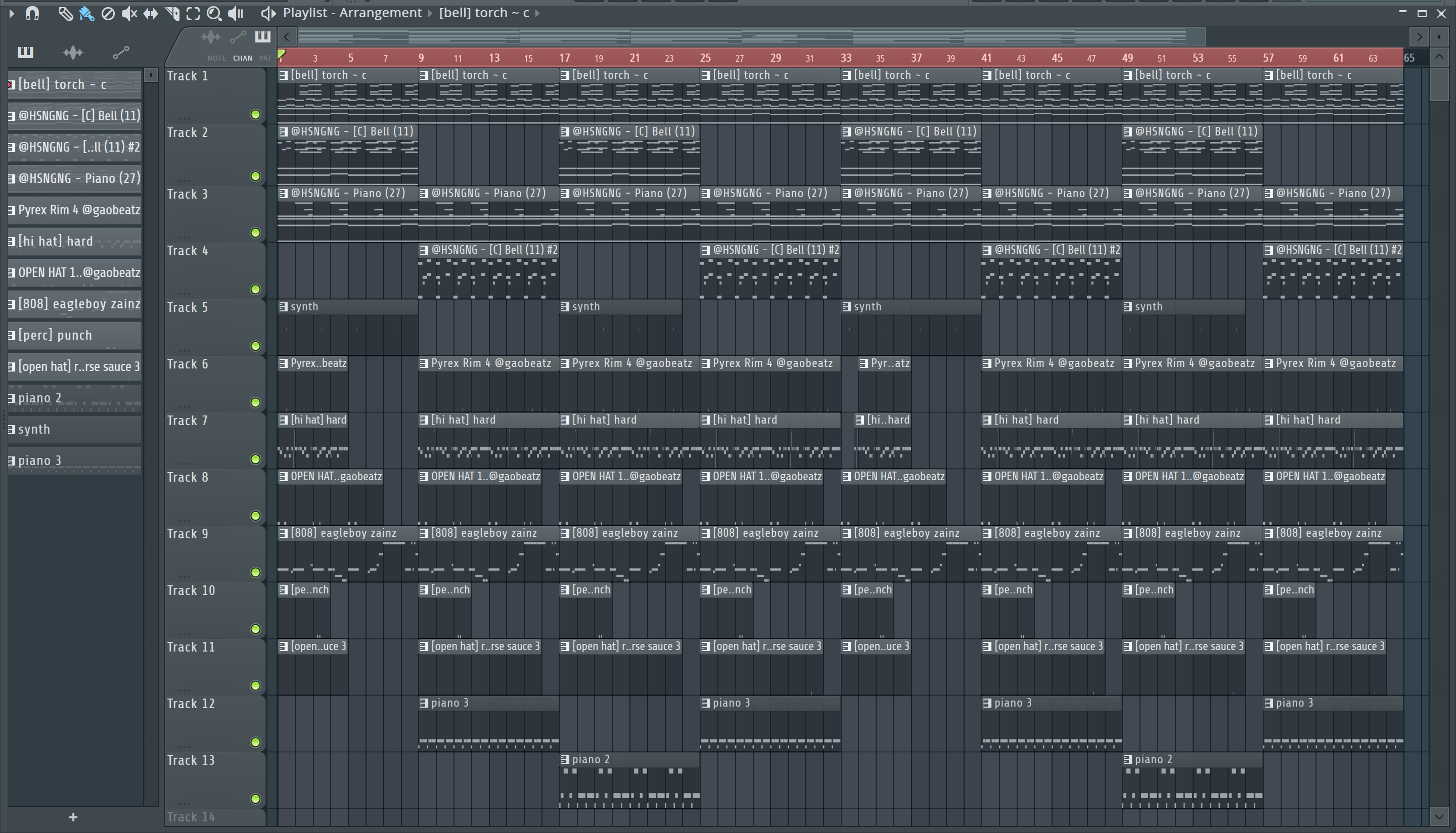Switch to CHAN mode
Screen dimensions: 1456x833
(x=243, y=58)
